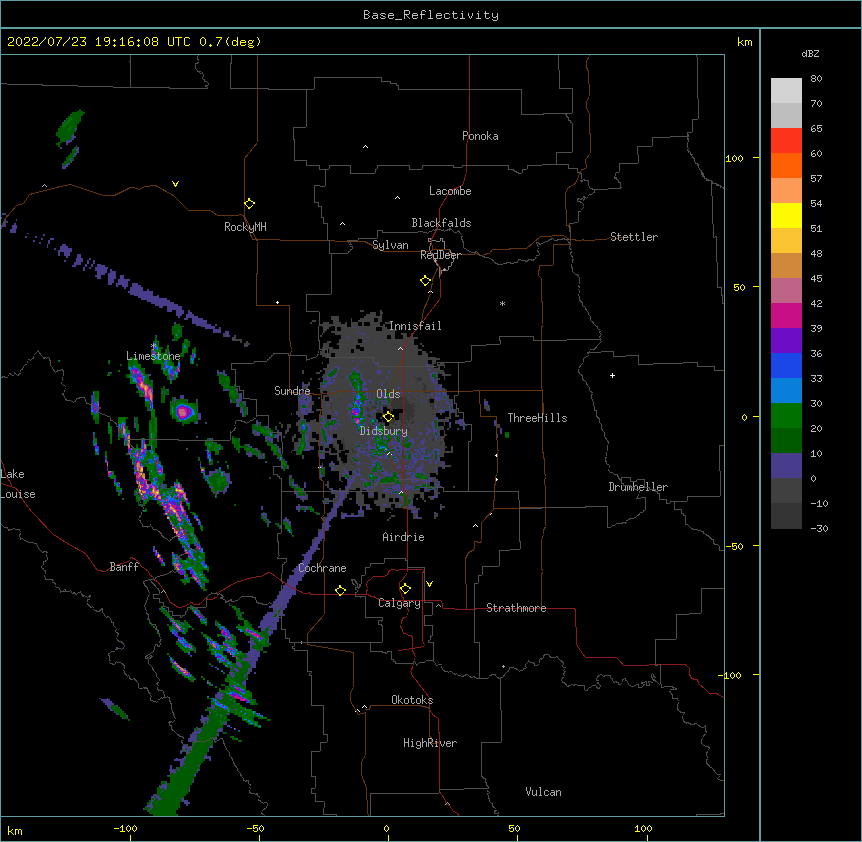Click the yellow station marker above RockyMH

(249, 204)
